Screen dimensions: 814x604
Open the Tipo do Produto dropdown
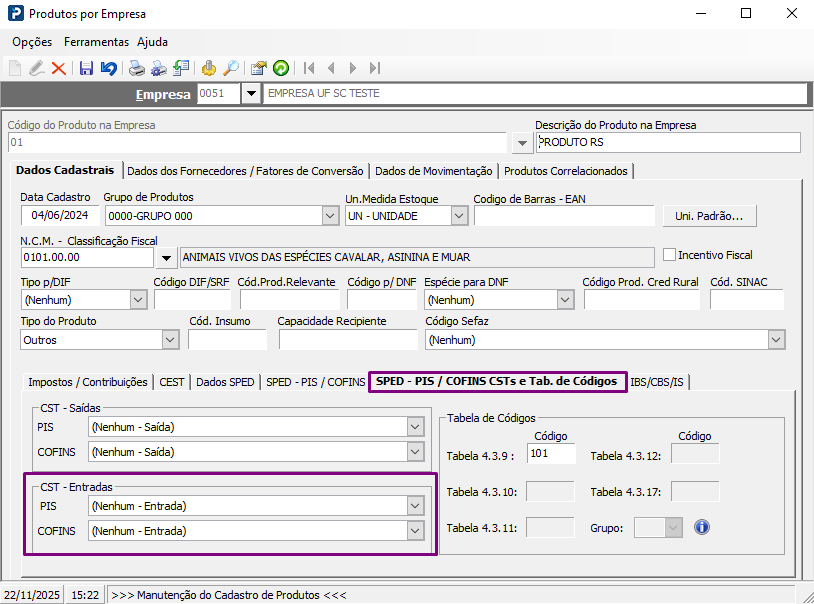pyautogui.click(x=169, y=340)
